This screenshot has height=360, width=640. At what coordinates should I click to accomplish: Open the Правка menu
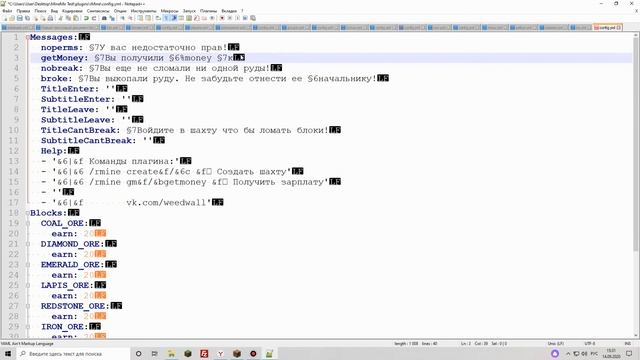23,11
